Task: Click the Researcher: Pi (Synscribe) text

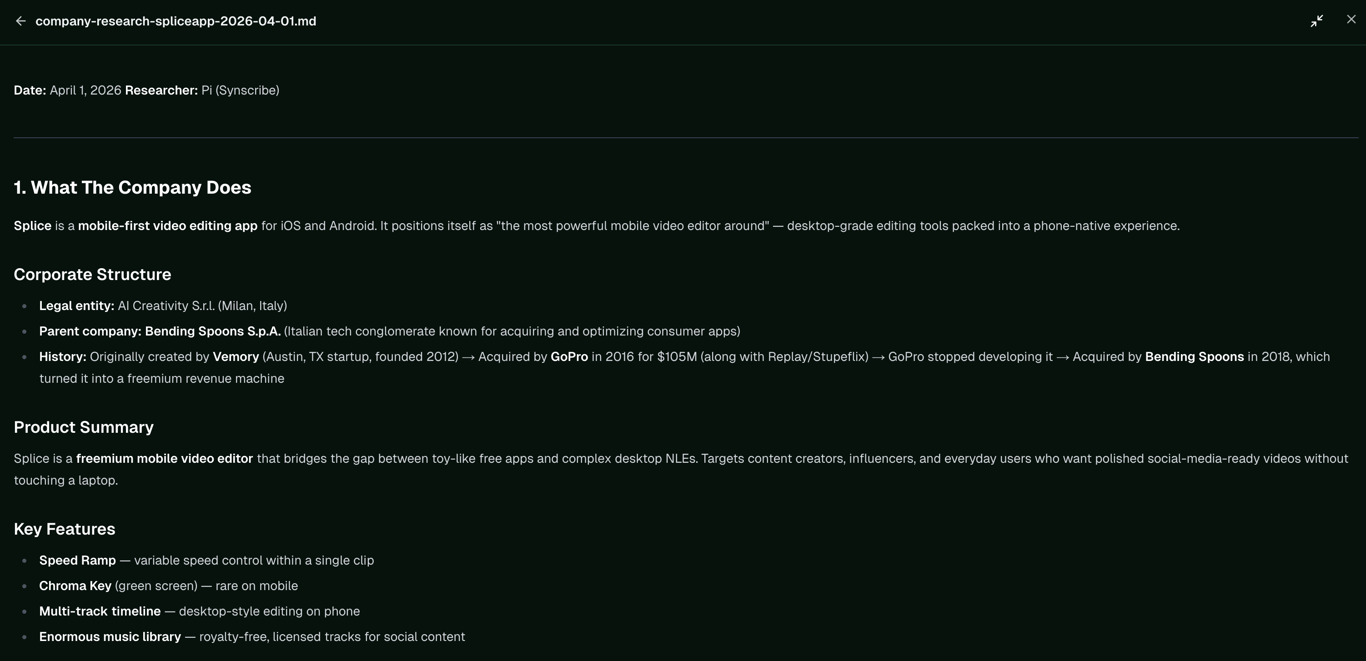Action: click(202, 90)
